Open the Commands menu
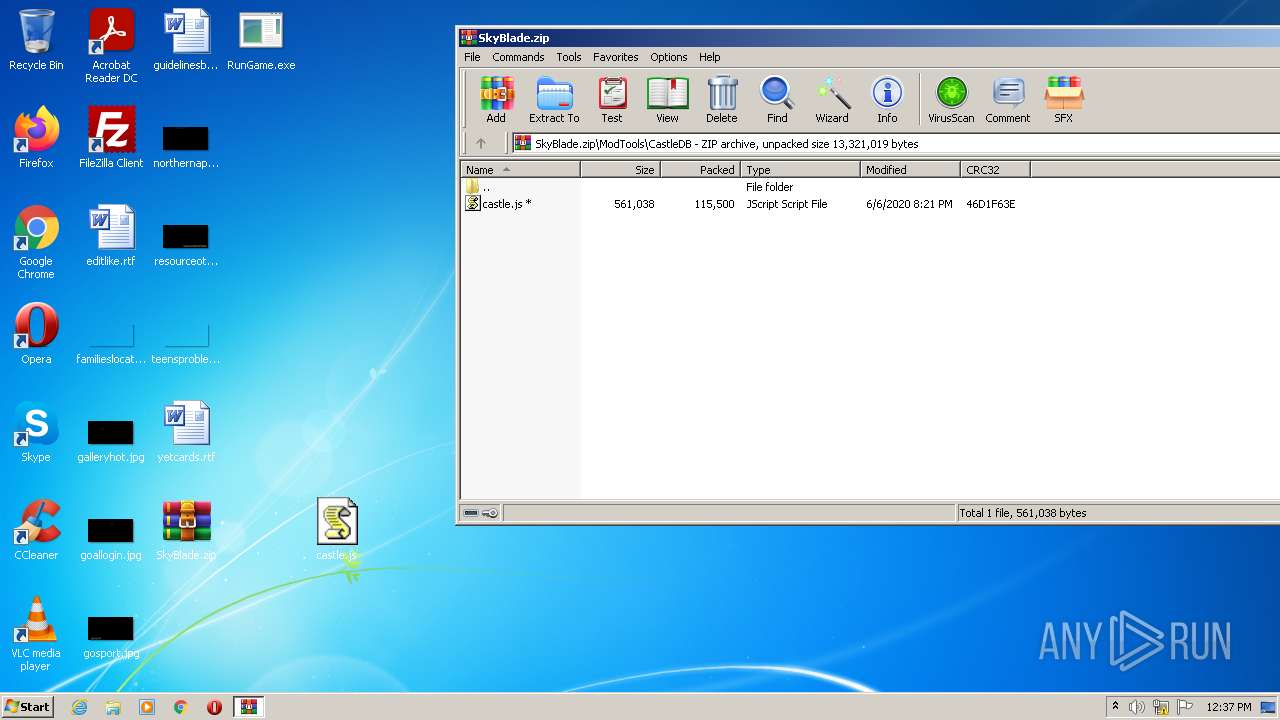Viewport: 1280px width, 720px height. point(518,57)
